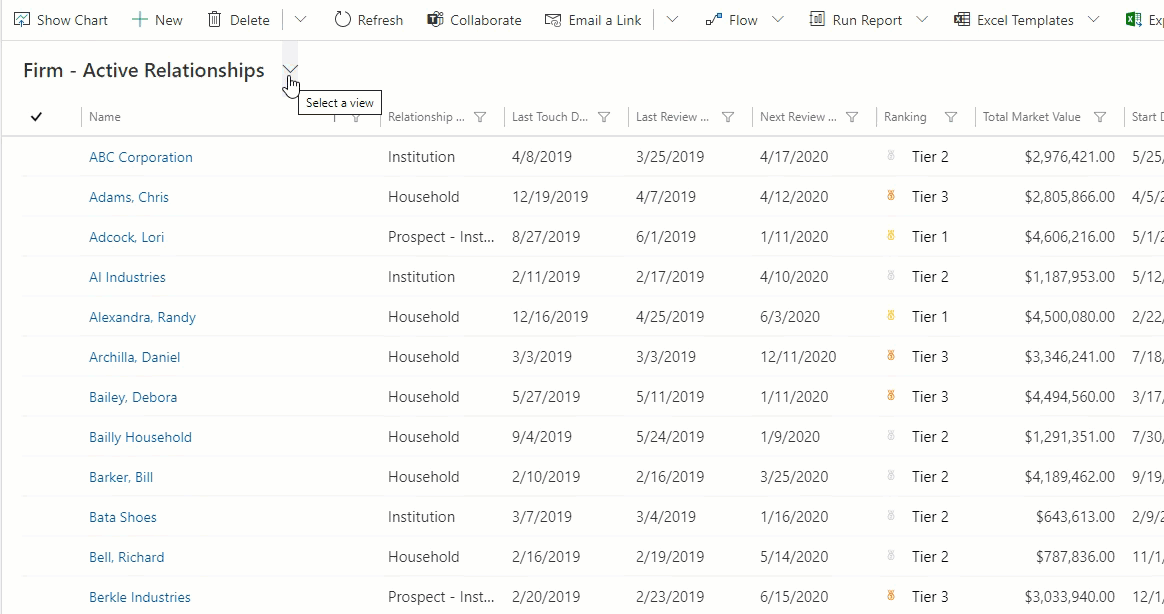
Task: Filter the Total Market Value column
Action: click(1100, 117)
